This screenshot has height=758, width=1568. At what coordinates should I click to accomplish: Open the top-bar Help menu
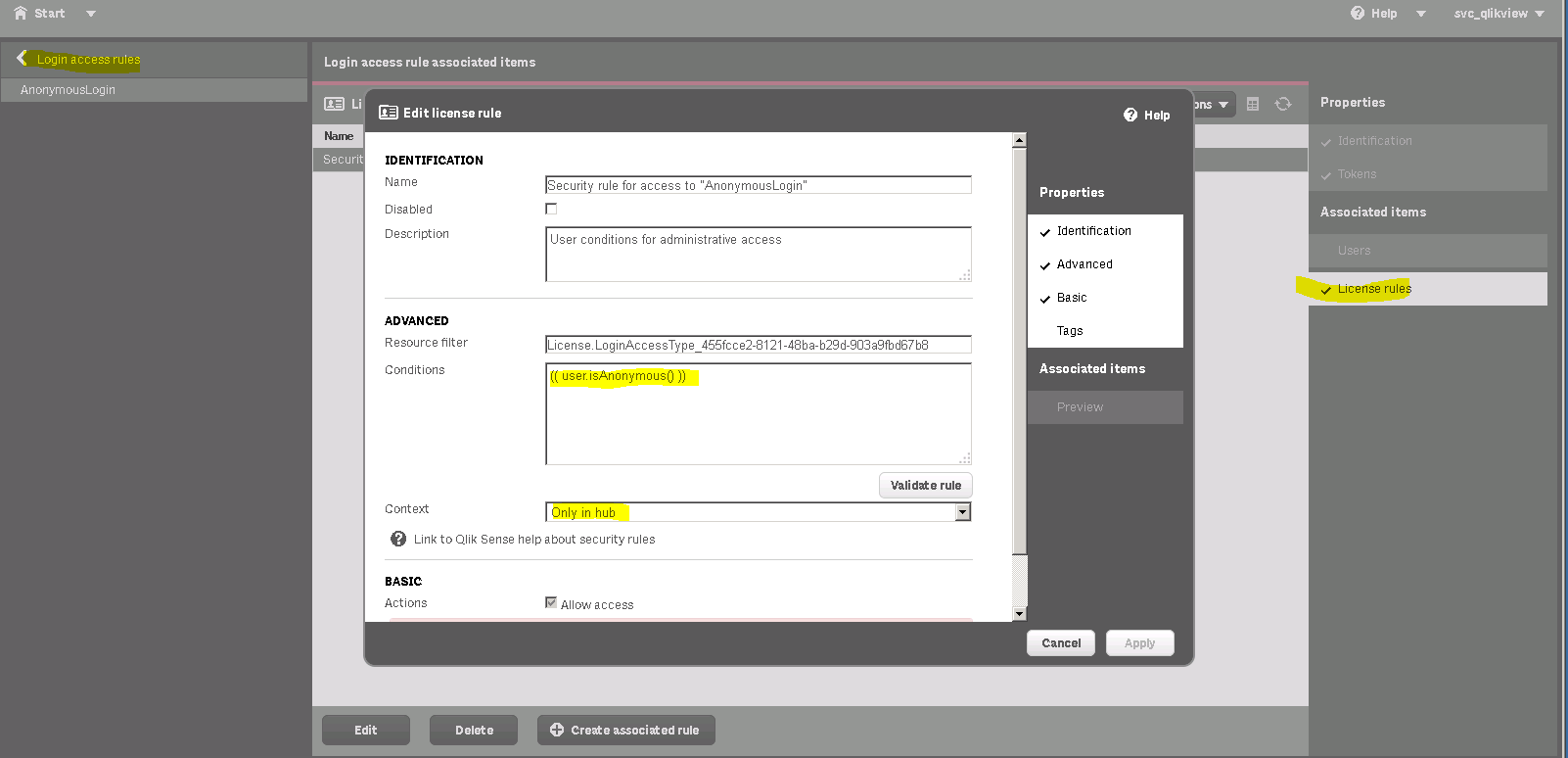click(x=1374, y=13)
